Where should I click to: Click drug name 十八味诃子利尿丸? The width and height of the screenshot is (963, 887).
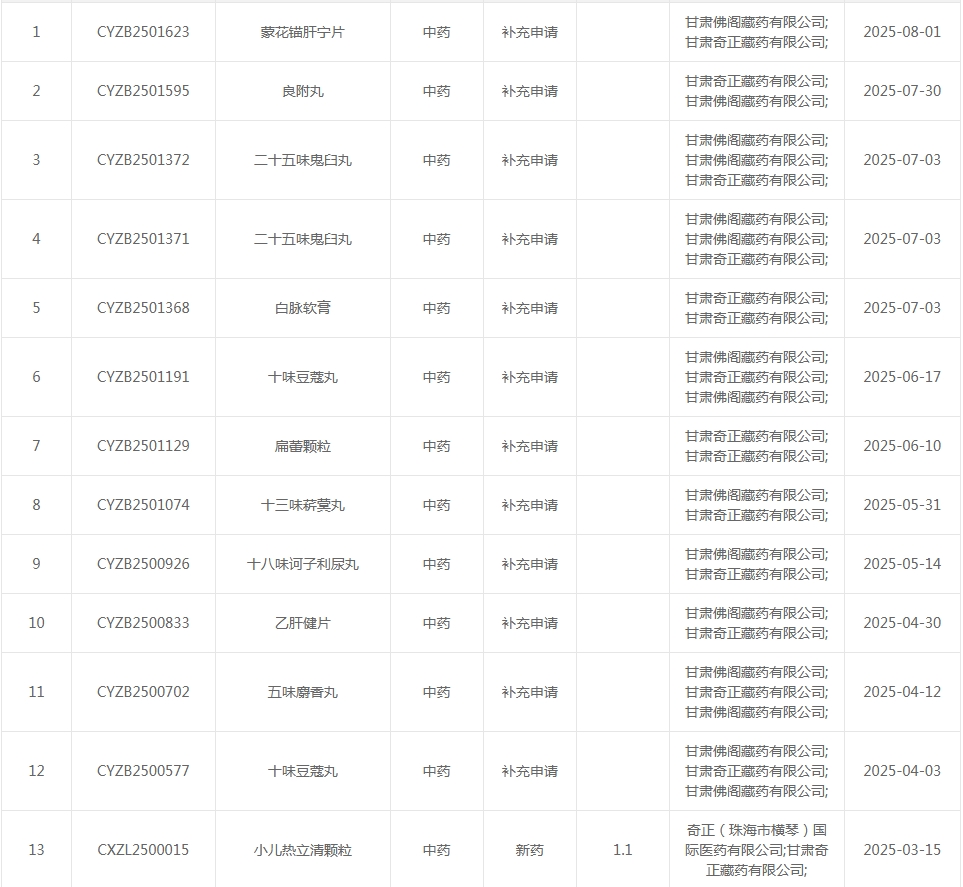point(303,564)
